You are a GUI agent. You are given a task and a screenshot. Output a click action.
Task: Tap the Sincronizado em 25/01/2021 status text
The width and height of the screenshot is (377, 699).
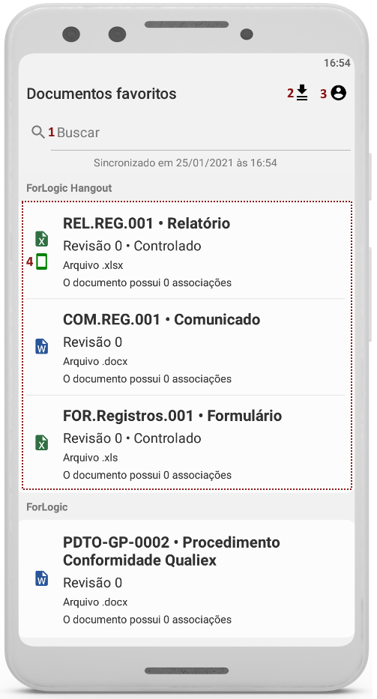tap(185, 163)
